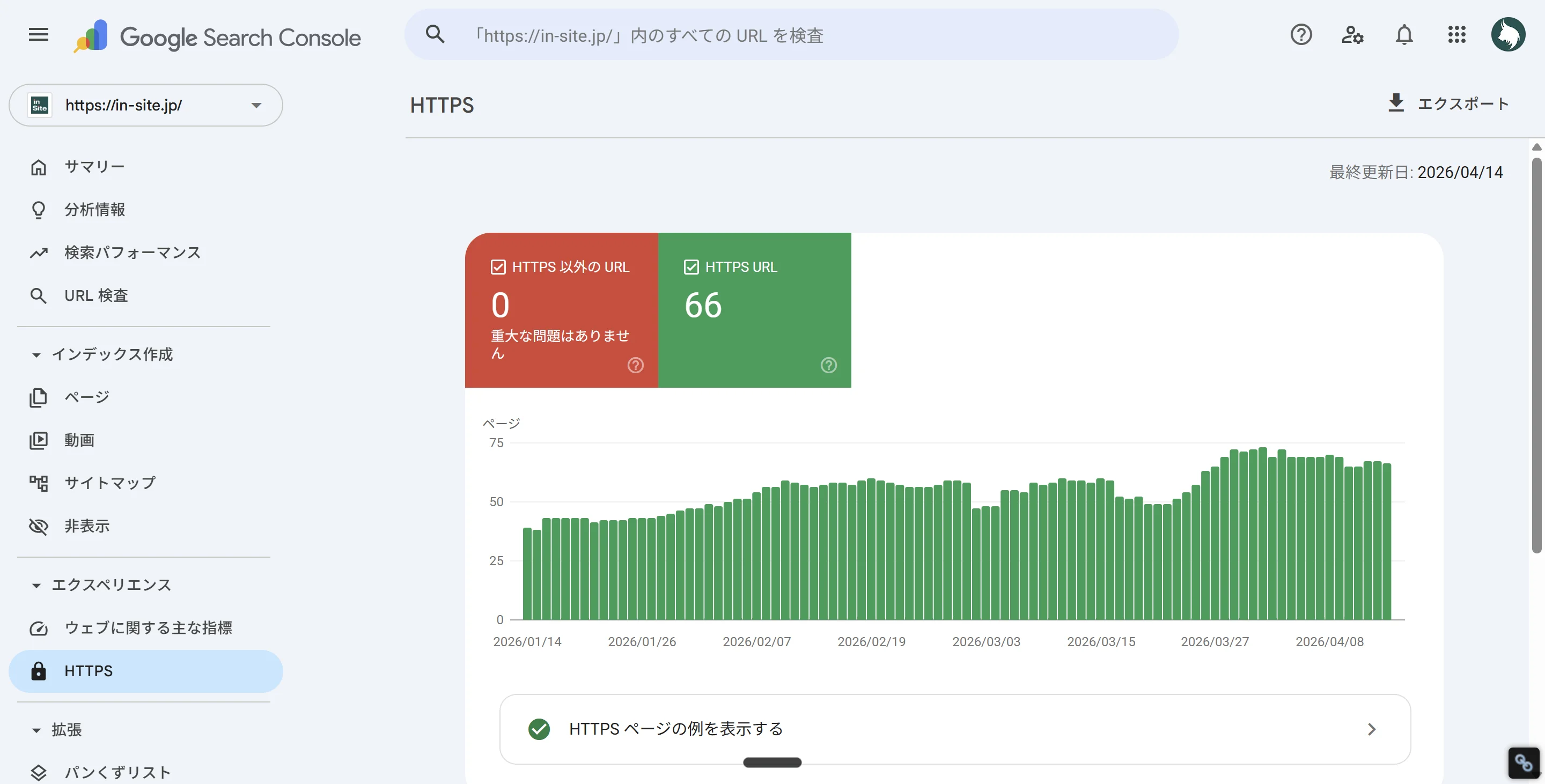Collapse the エクスペリエンス section

(36, 585)
